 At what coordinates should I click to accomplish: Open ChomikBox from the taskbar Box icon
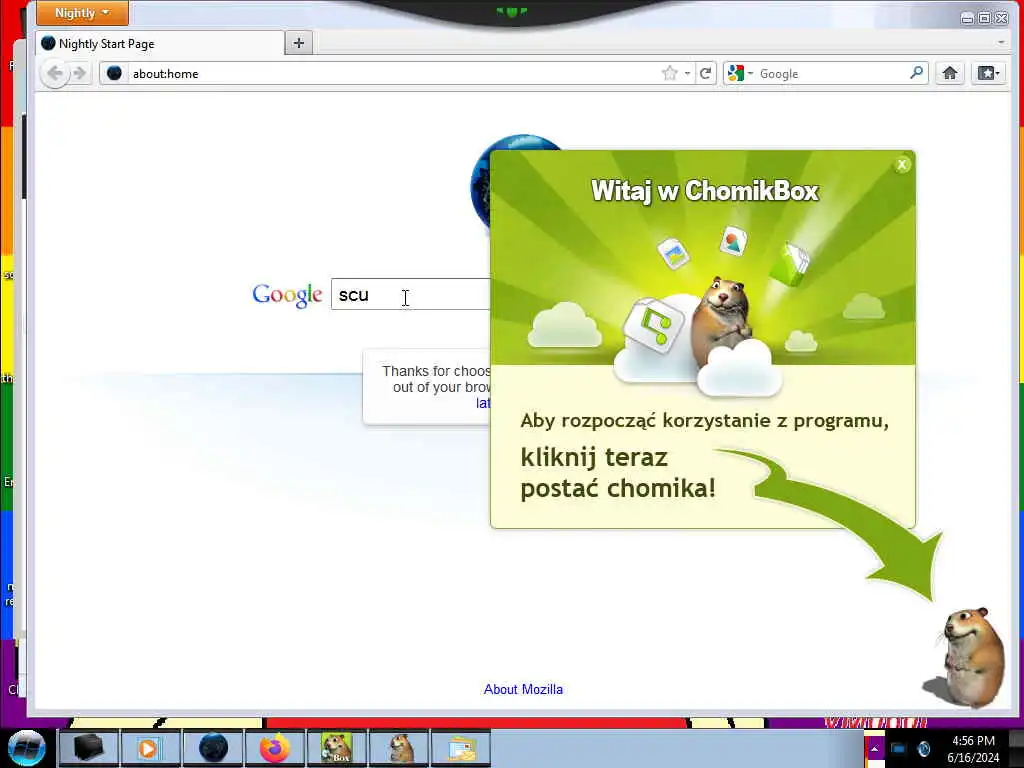pyautogui.click(x=337, y=748)
